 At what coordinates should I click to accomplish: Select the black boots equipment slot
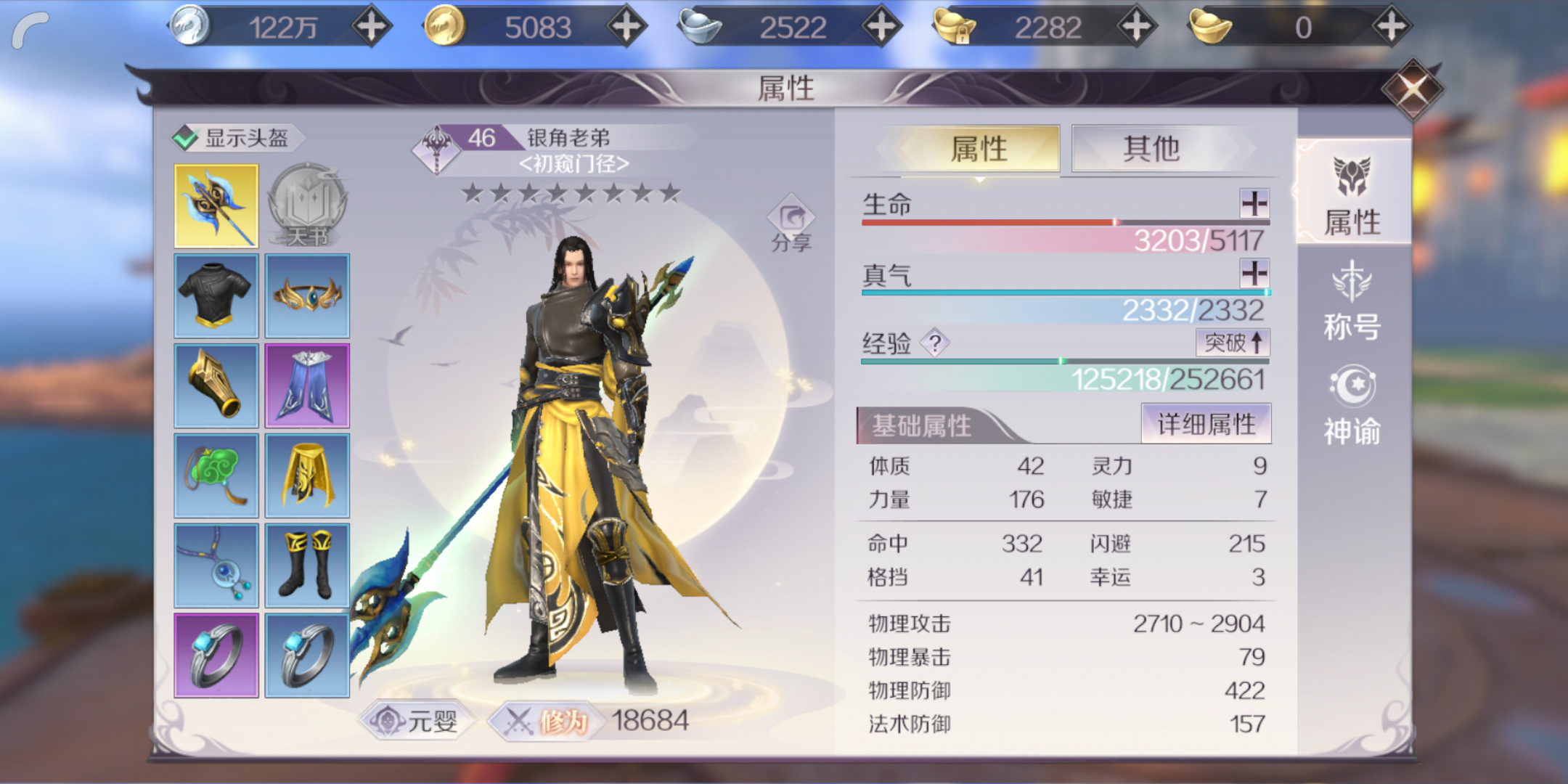pos(308,565)
